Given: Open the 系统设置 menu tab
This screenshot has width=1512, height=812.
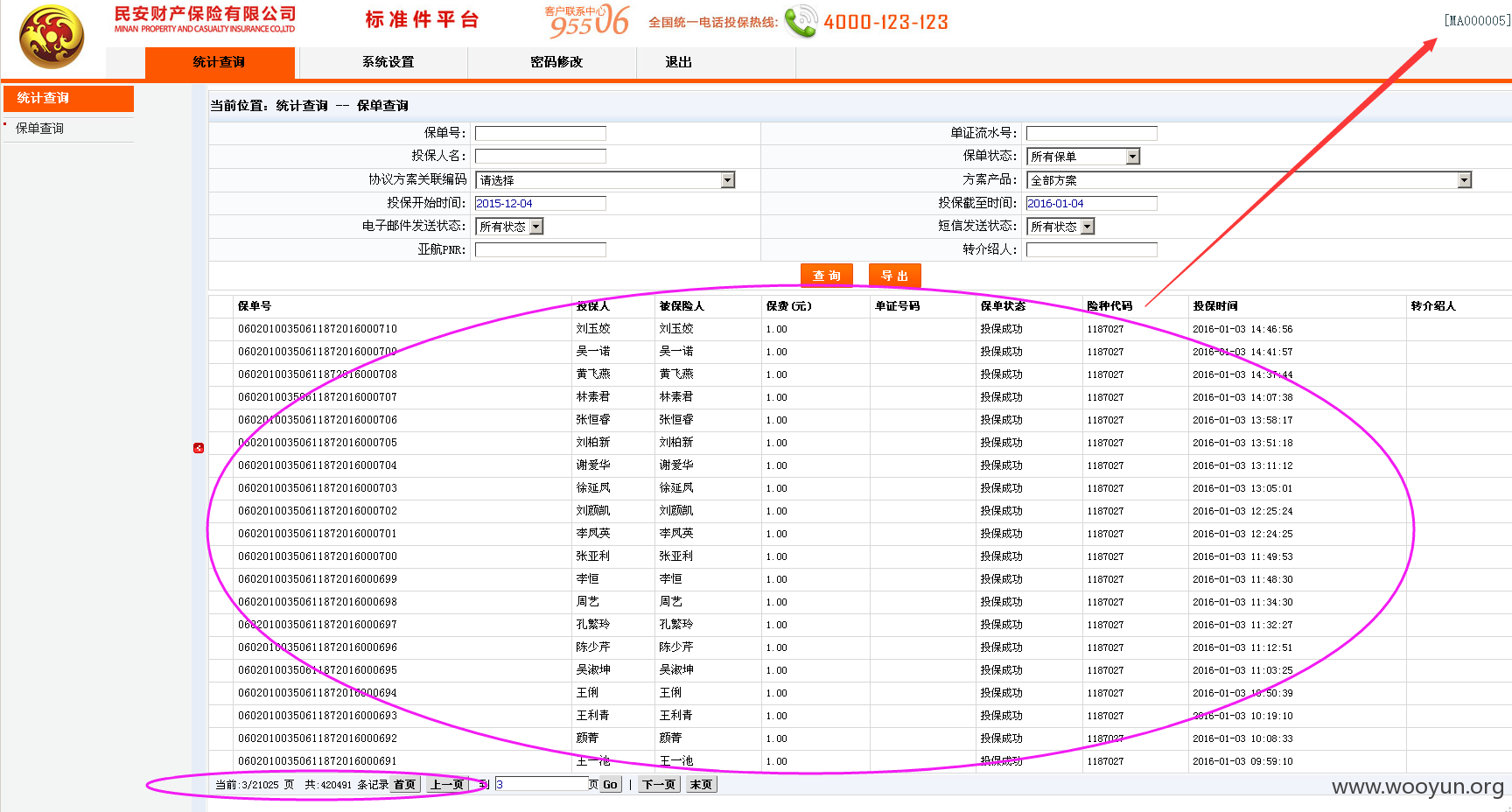Looking at the screenshot, I should pos(388,62).
